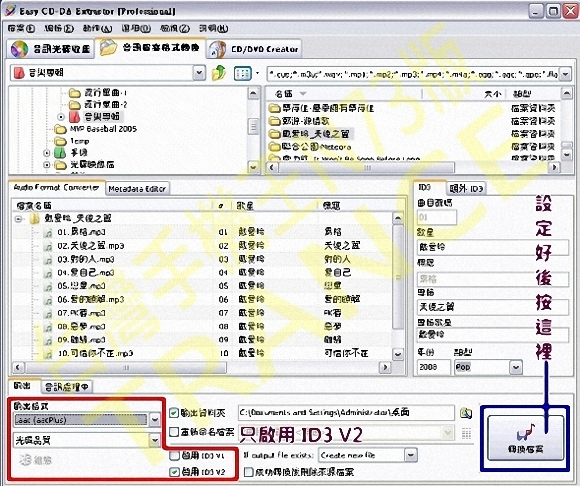Click the music note icon of track 10
580x486 pixels.
[48, 354]
